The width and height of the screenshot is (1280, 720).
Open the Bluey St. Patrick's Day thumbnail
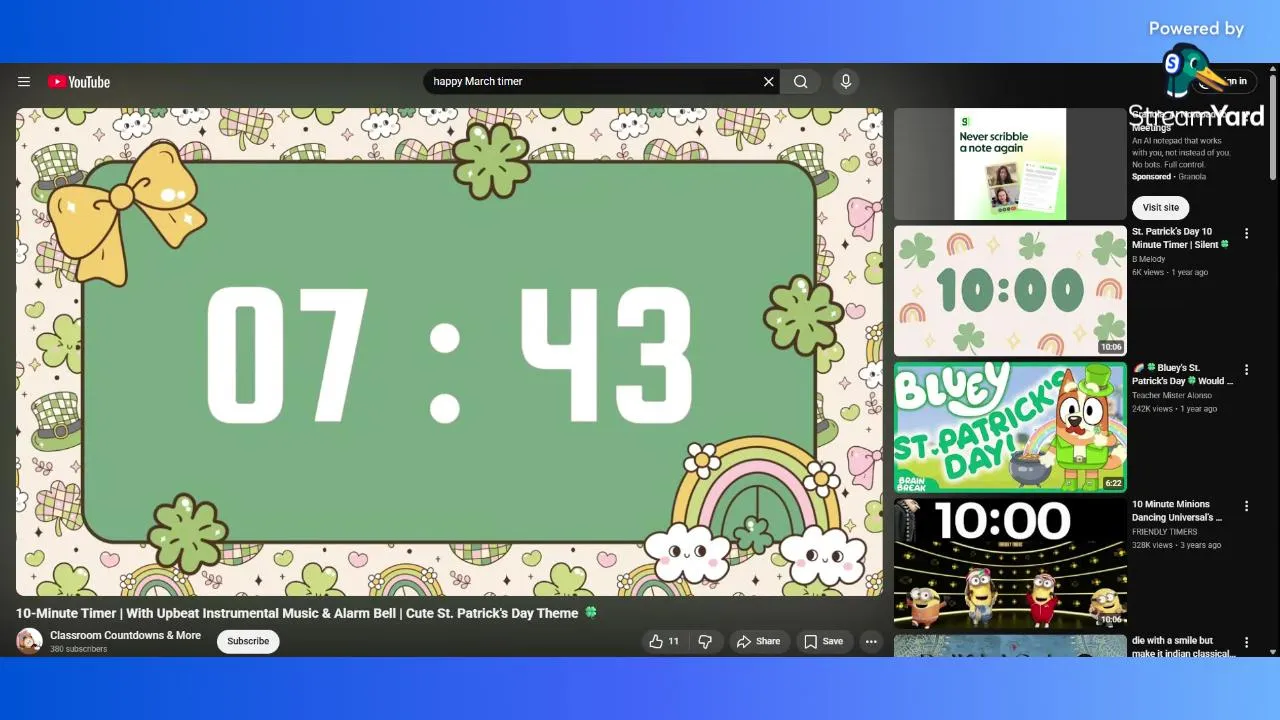click(1010, 427)
